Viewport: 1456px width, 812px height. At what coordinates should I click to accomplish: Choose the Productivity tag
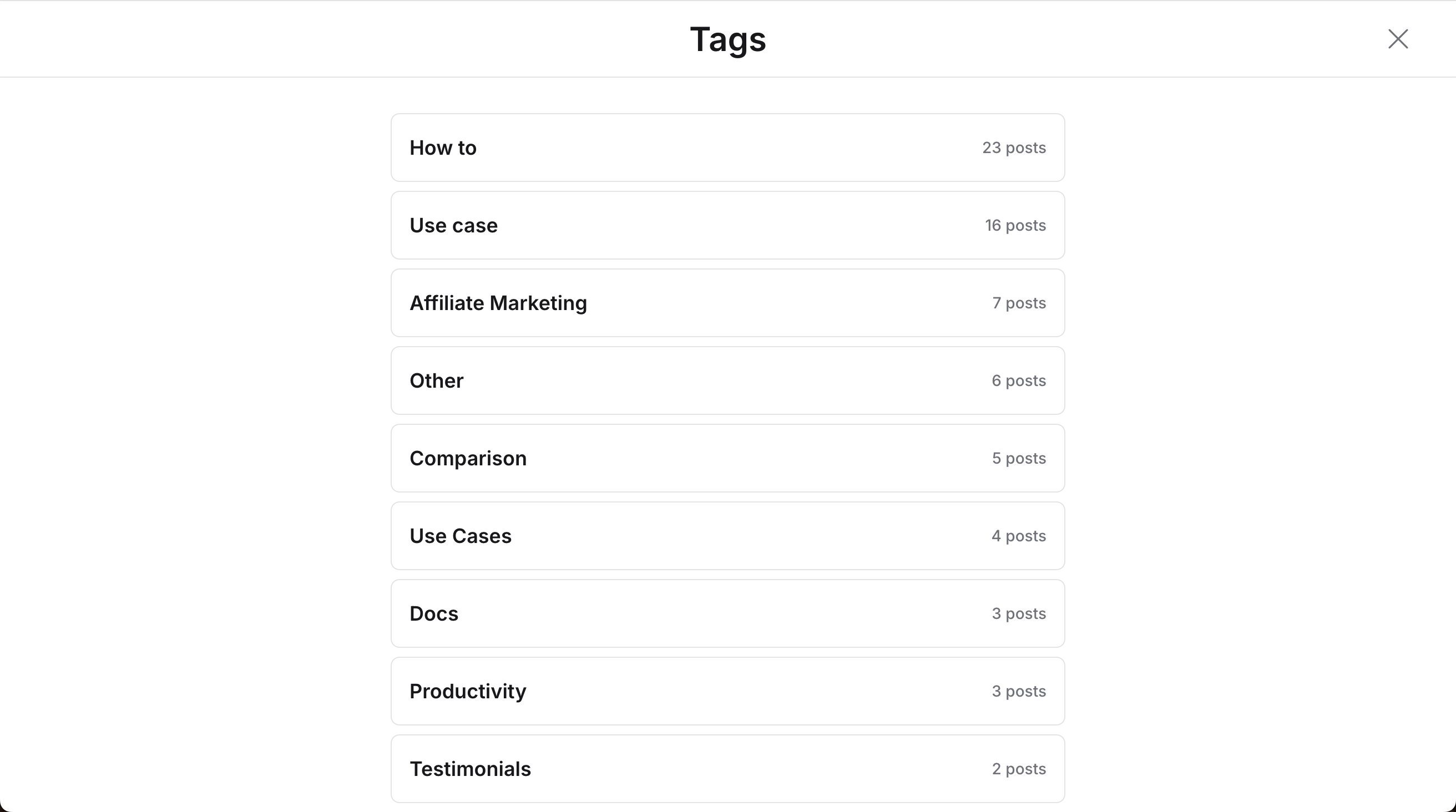point(727,691)
